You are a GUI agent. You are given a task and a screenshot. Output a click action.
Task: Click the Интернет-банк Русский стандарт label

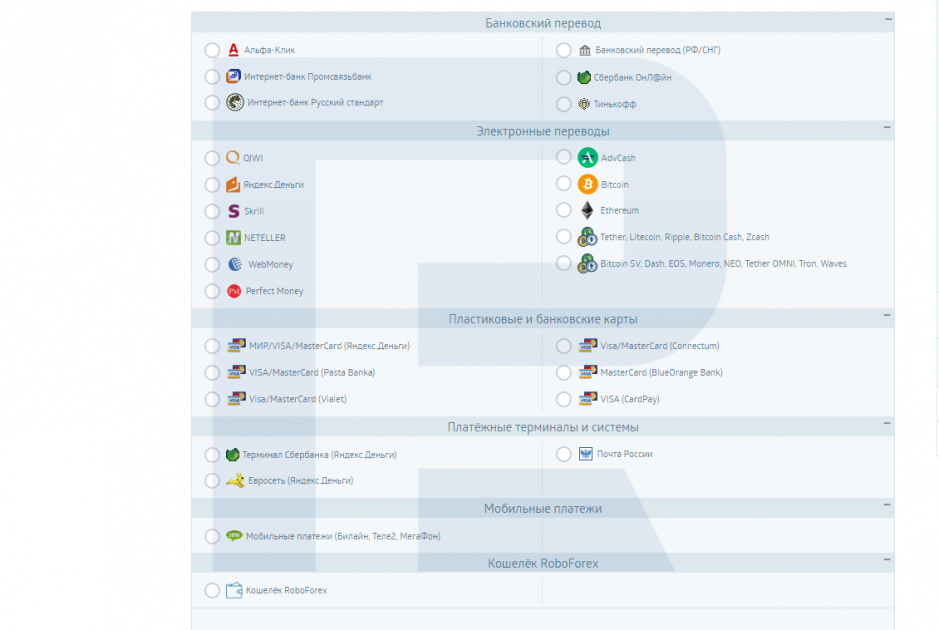[x=315, y=102]
